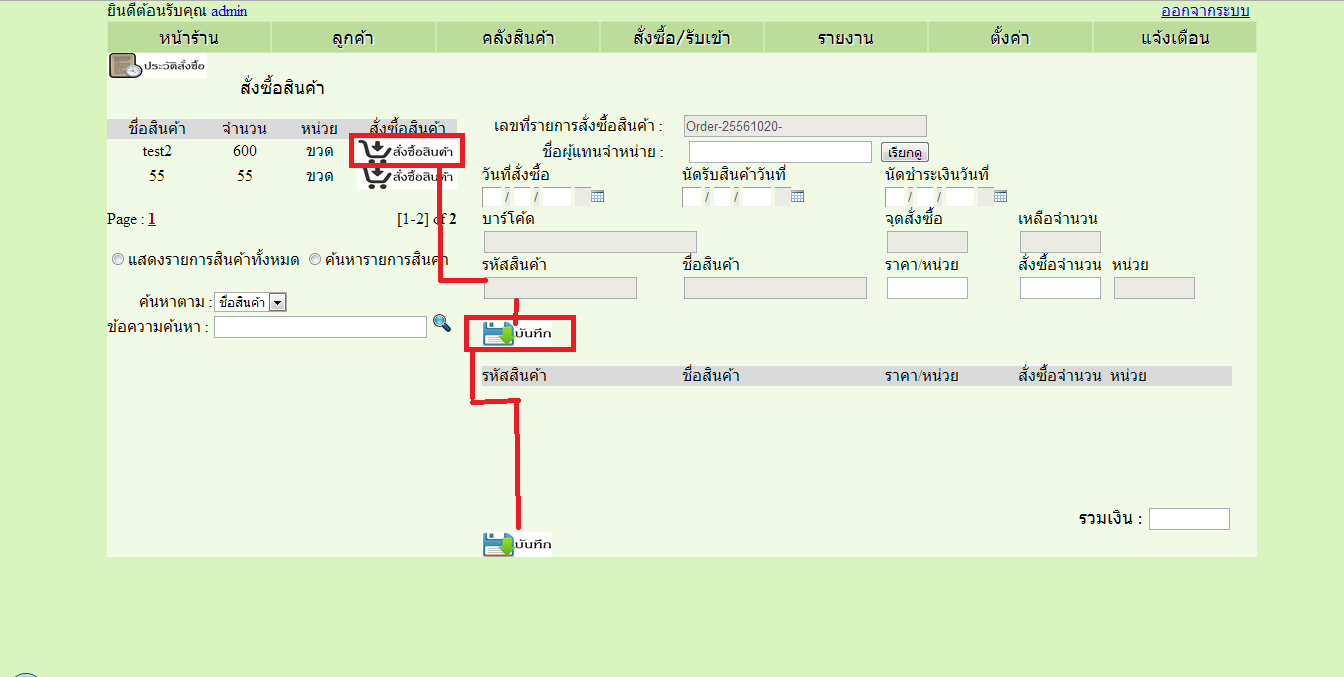This screenshot has width=1344, height=677.
Task: Click the 600 quantity cell
Action: click(245, 151)
